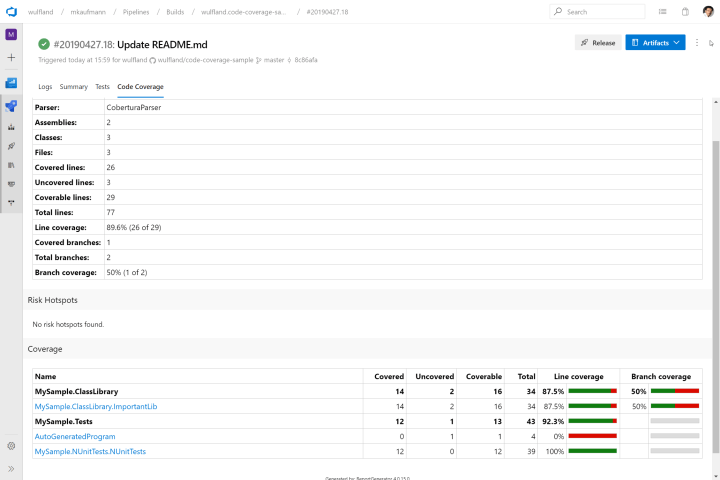This screenshot has width=720, height=480.
Task: Open the user profile avatar
Action: pos(708,11)
